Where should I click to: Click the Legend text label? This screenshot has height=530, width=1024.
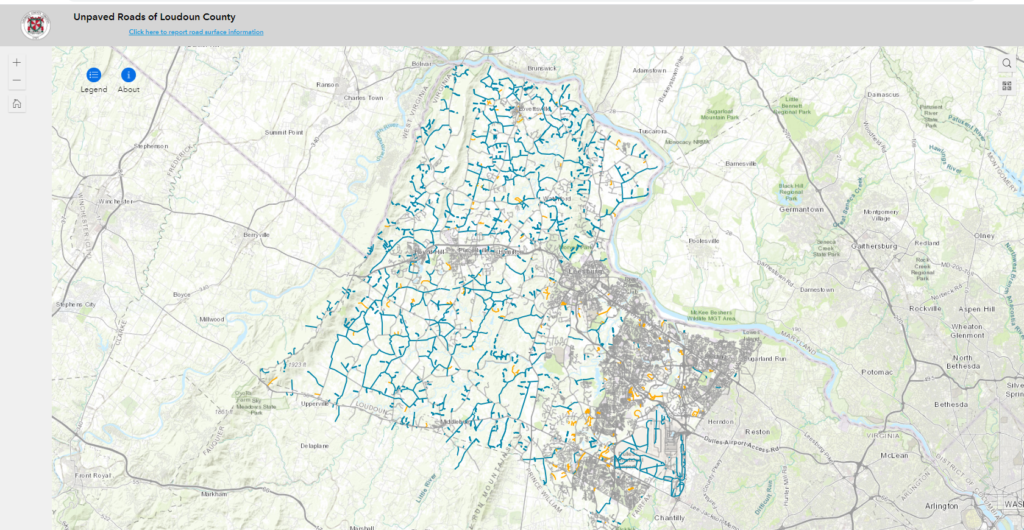coord(93,89)
